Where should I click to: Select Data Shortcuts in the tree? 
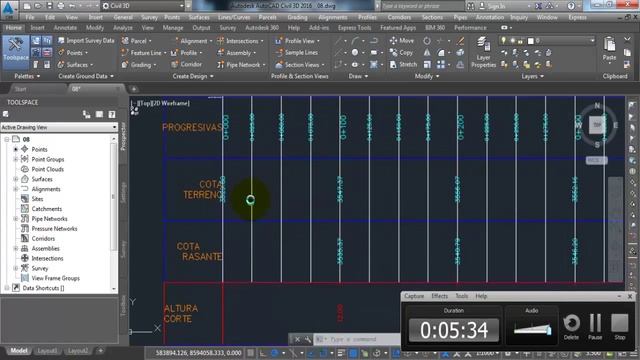click(43, 288)
